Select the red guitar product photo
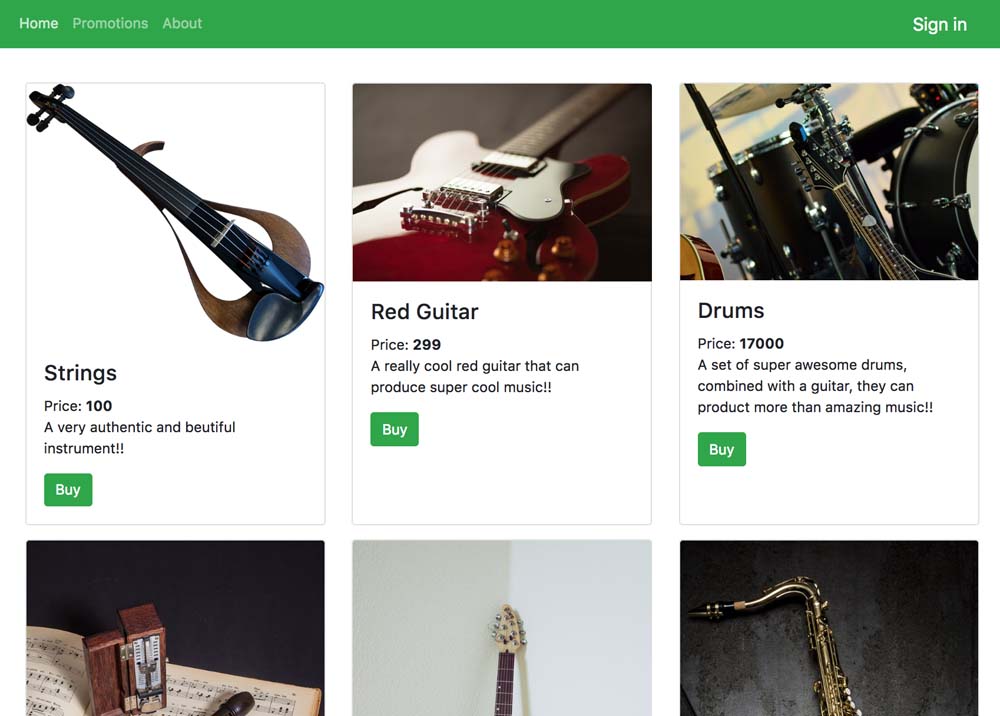 [502, 182]
